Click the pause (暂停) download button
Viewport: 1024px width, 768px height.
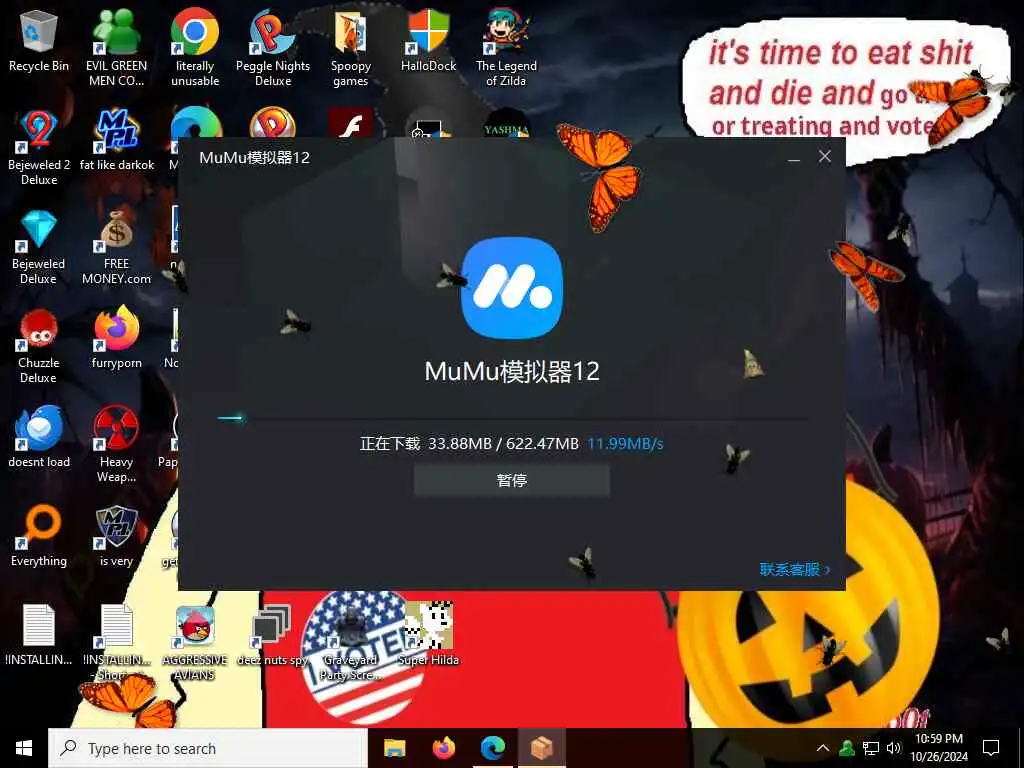512,481
